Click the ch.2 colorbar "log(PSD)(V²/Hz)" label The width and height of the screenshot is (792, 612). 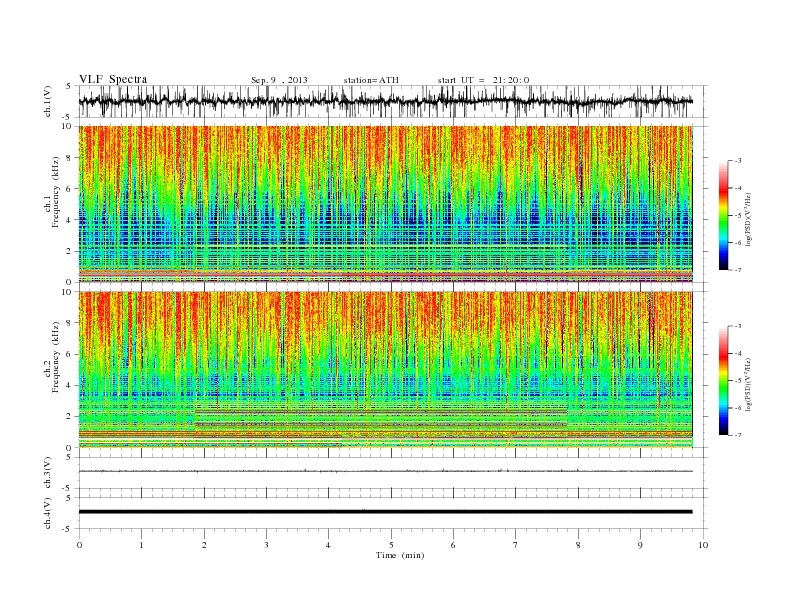(x=749, y=383)
